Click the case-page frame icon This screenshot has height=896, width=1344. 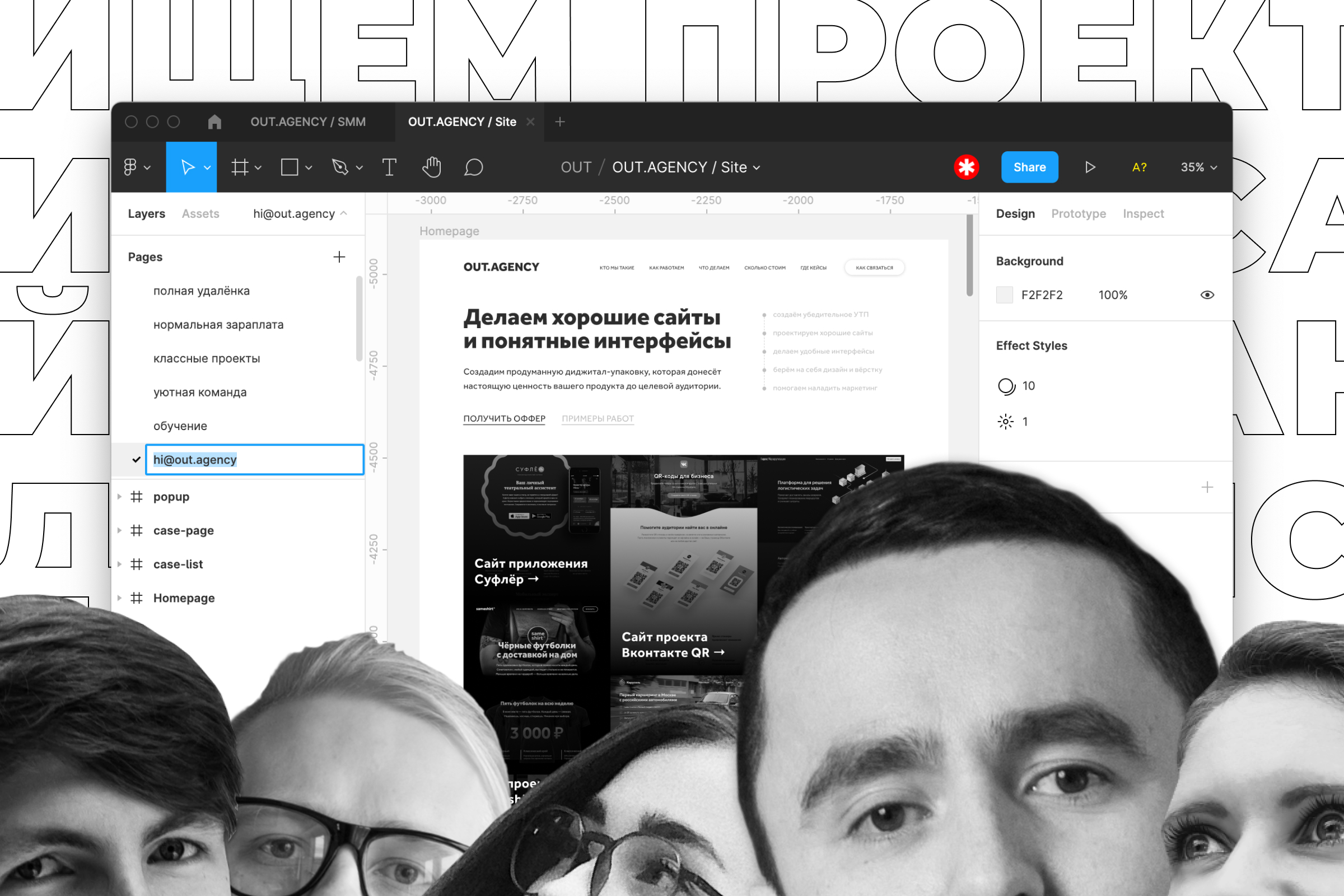tap(137, 530)
